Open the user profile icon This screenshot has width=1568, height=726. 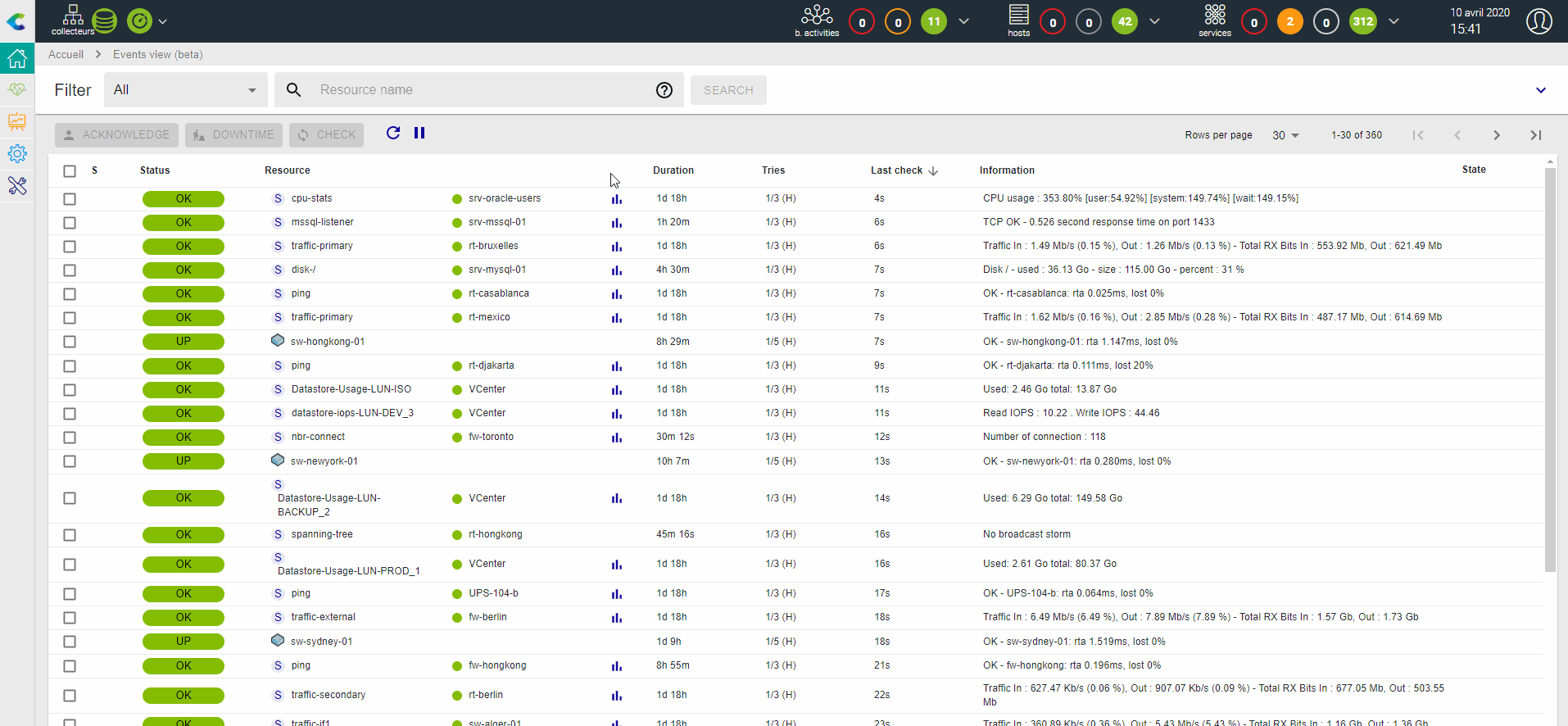point(1539,21)
